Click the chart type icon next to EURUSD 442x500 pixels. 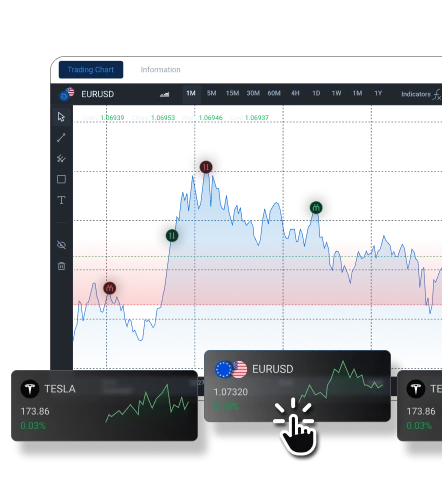coord(164,94)
